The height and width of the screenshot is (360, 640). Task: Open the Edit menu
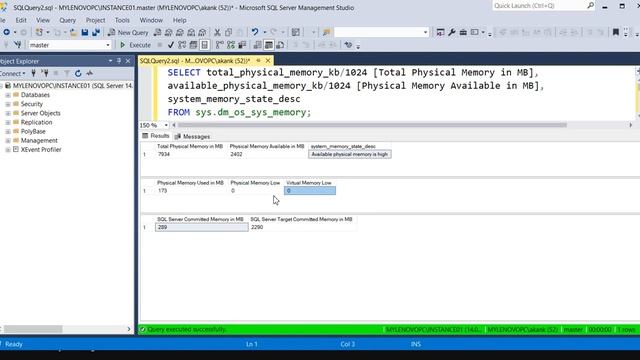tap(21, 20)
